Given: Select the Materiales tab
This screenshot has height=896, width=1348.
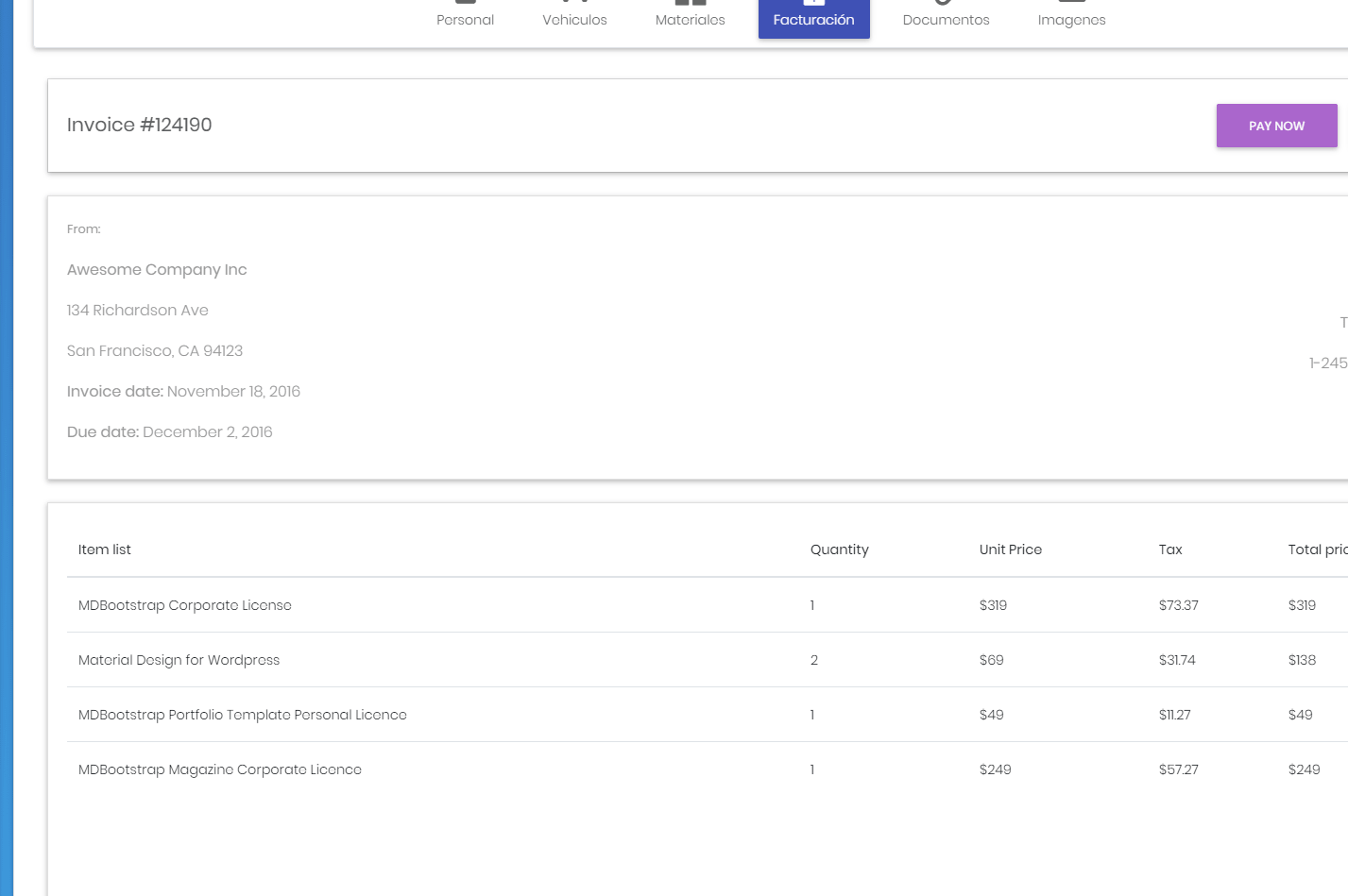Looking at the screenshot, I should tap(690, 19).
